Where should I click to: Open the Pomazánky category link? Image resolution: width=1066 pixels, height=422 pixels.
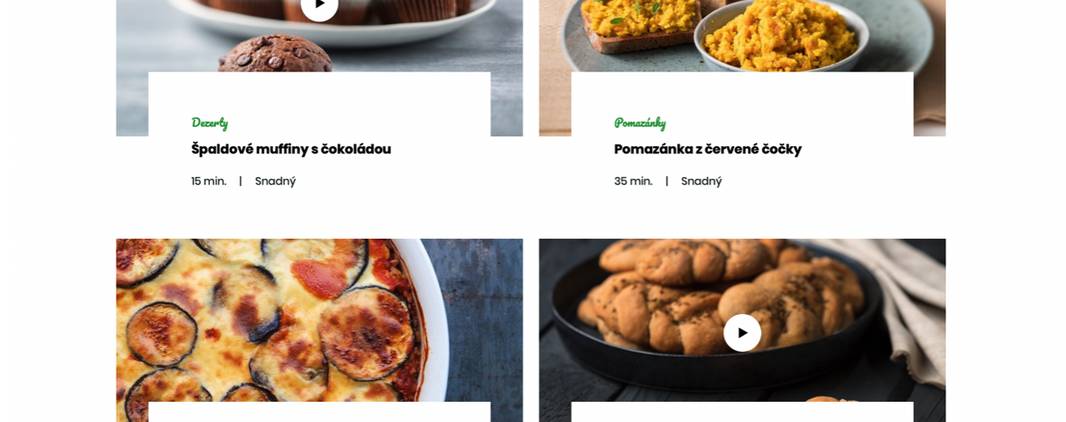pos(640,123)
